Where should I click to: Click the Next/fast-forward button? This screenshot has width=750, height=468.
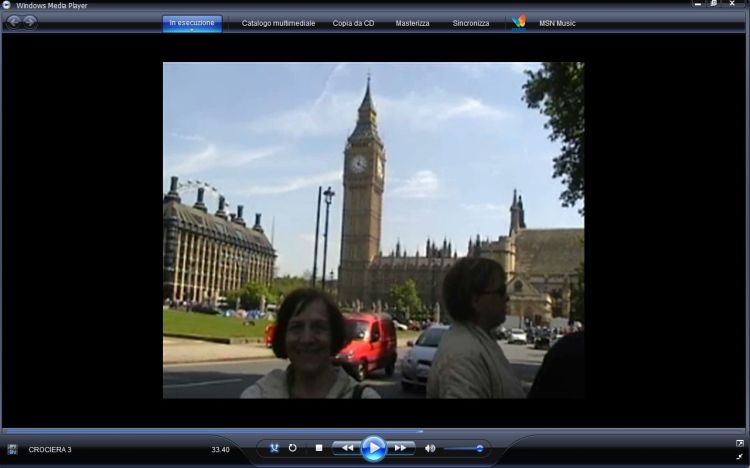click(x=400, y=448)
